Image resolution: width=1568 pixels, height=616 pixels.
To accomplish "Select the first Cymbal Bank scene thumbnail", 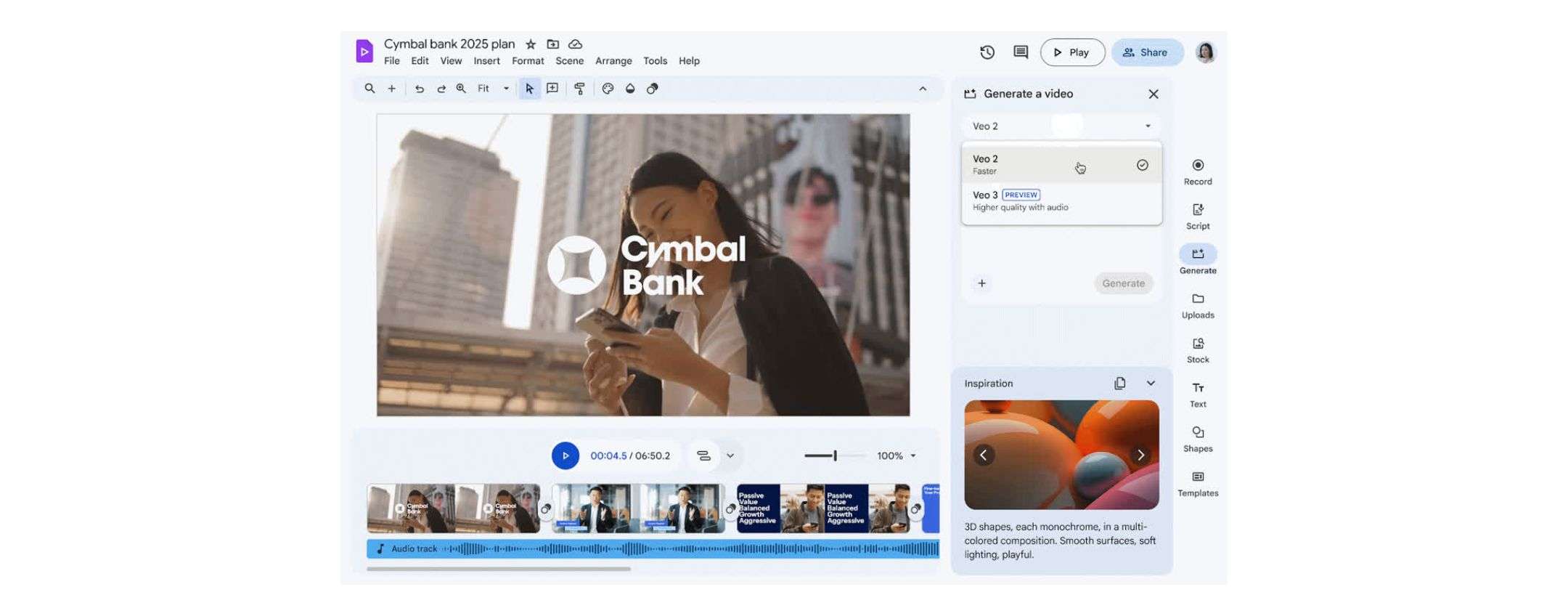I will [453, 508].
